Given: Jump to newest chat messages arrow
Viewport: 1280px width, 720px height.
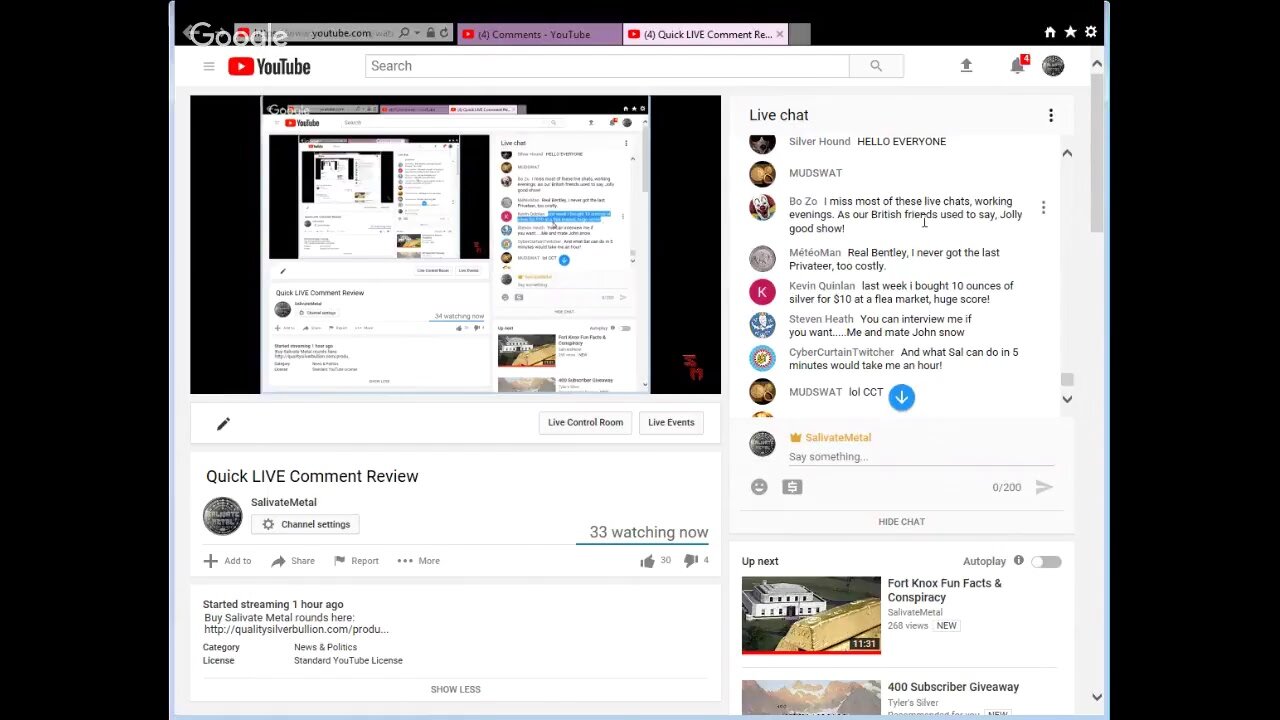Looking at the screenshot, I should pos(901,397).
